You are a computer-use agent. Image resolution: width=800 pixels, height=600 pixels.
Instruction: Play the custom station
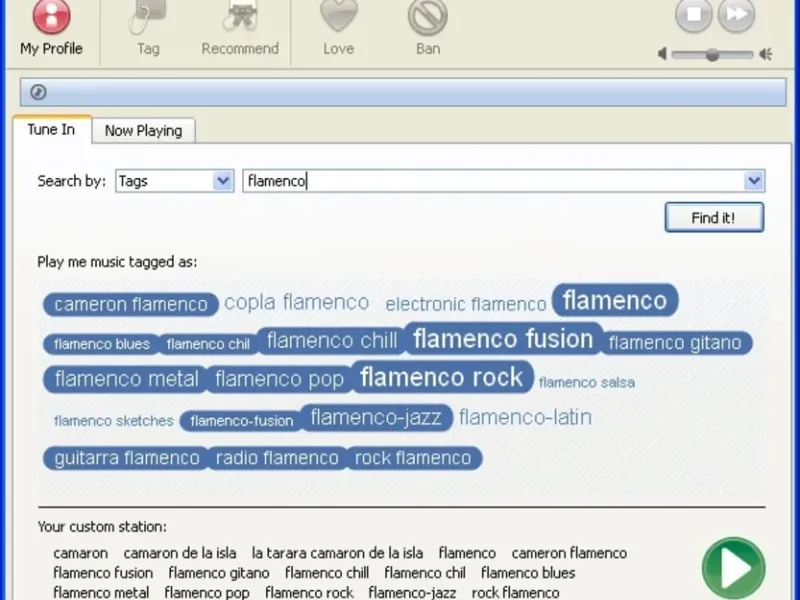pos(733,568)
